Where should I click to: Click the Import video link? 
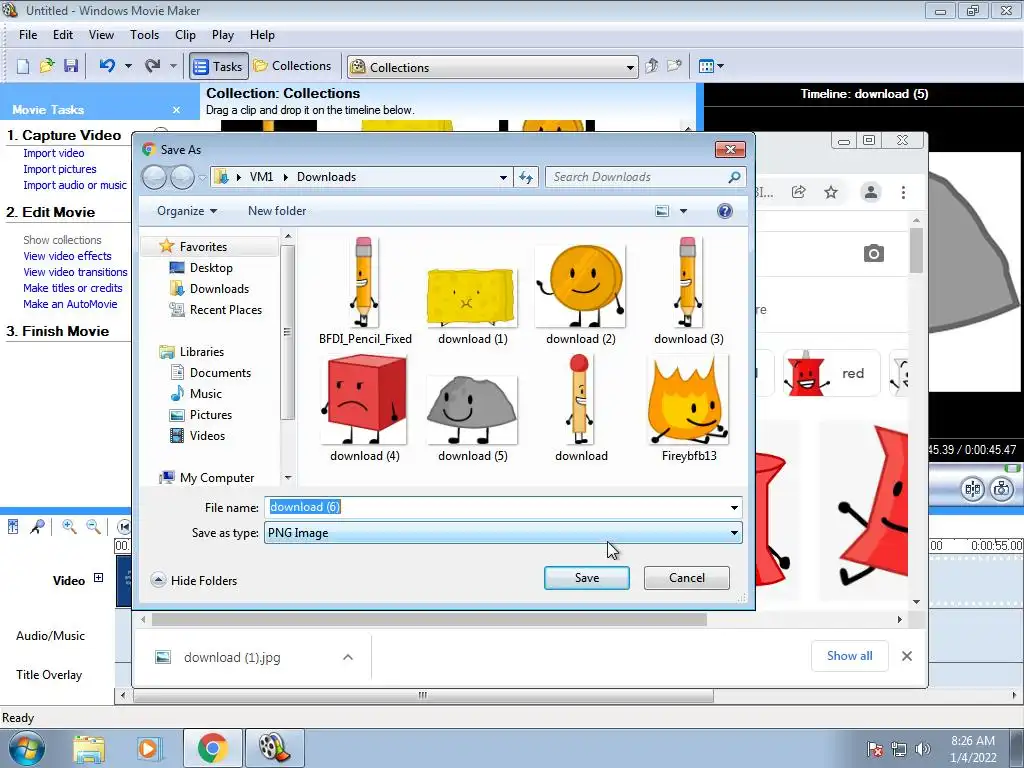(54, 153)
